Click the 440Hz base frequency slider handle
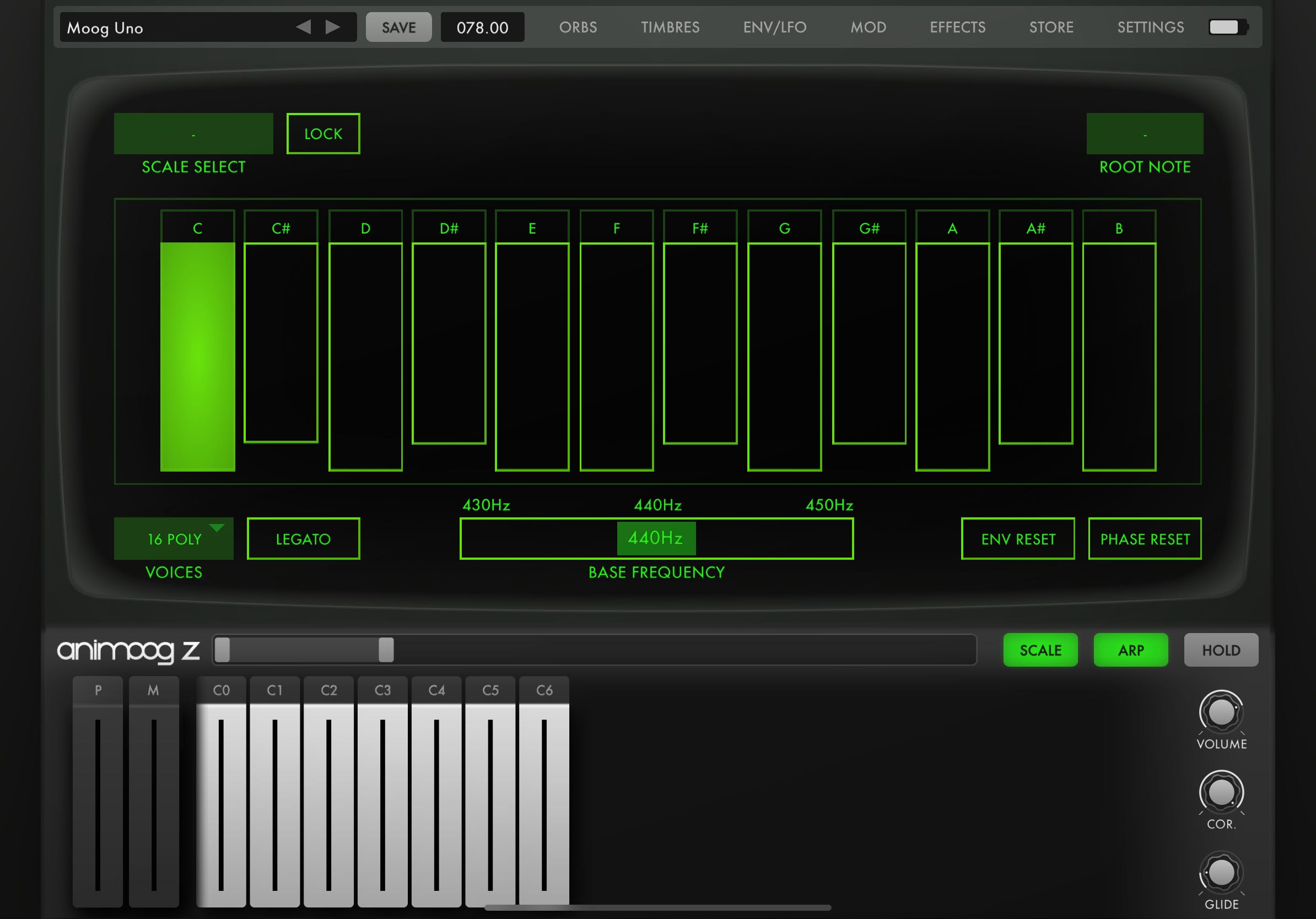1316x919 pixels. [x=656, y=538]
